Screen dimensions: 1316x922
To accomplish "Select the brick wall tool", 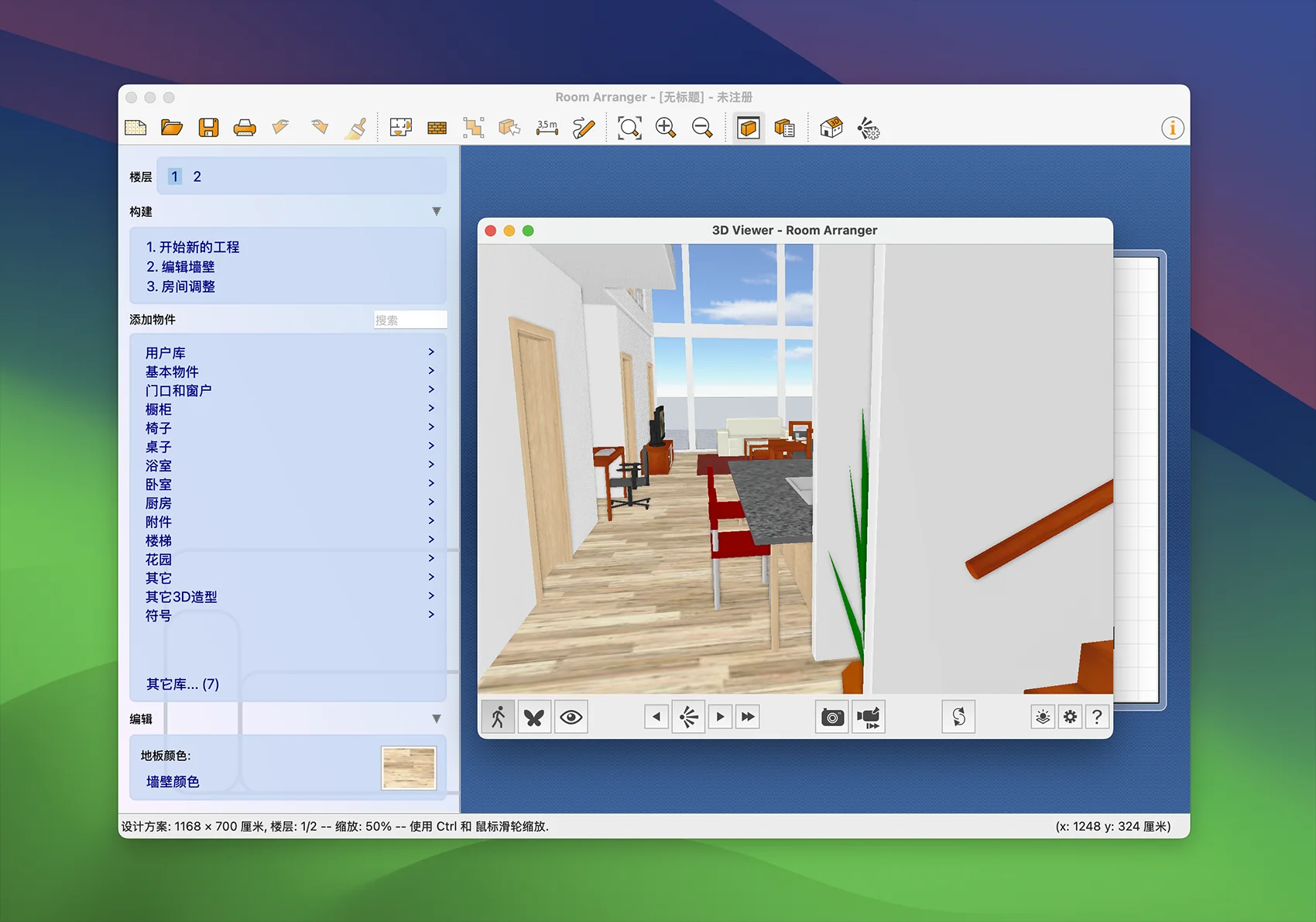I will [437, 128].
